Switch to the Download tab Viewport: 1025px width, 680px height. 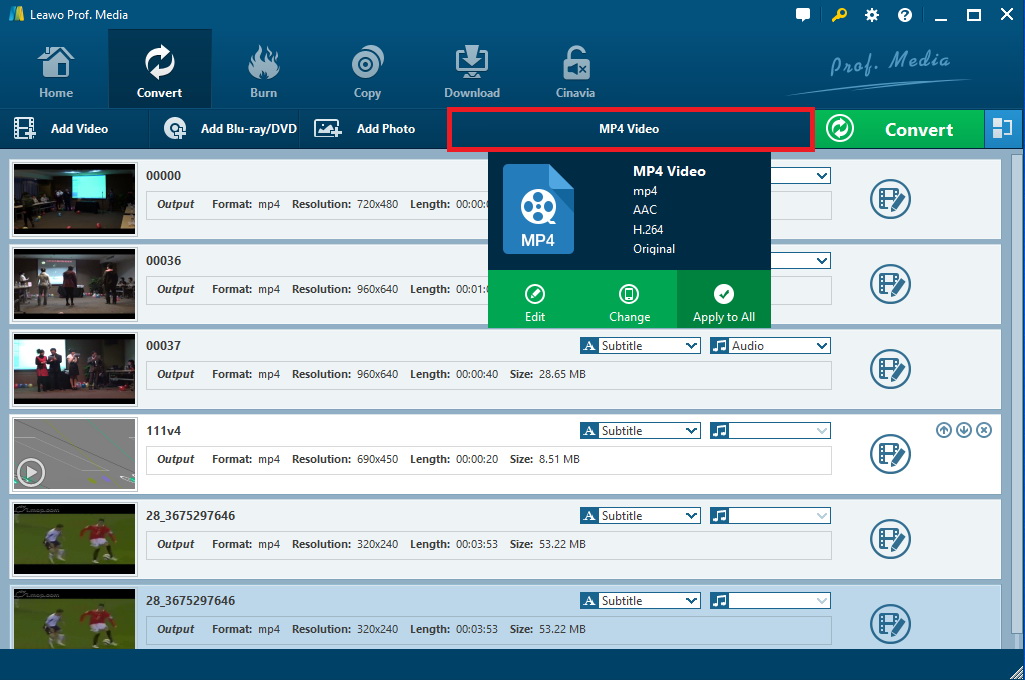click(471, 67)
